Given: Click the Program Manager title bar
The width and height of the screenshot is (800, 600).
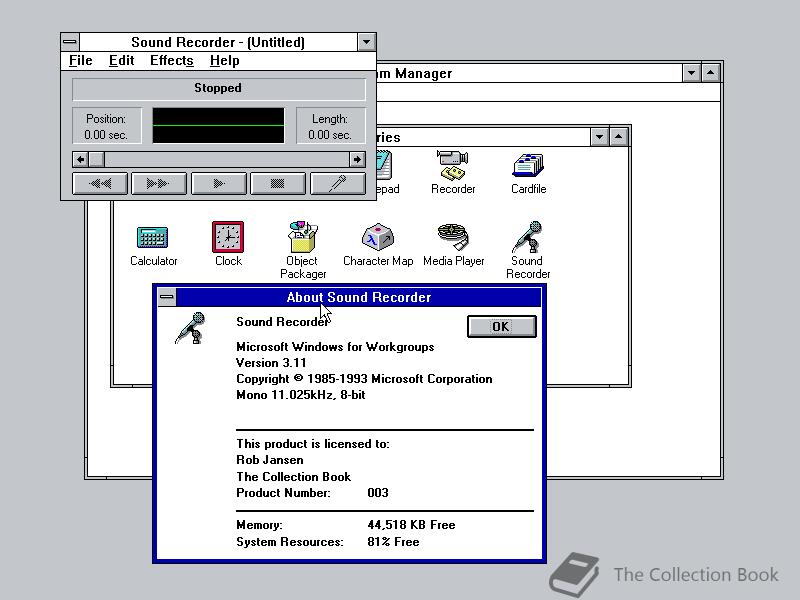Looking at the screenshot, I should (529, 73).
